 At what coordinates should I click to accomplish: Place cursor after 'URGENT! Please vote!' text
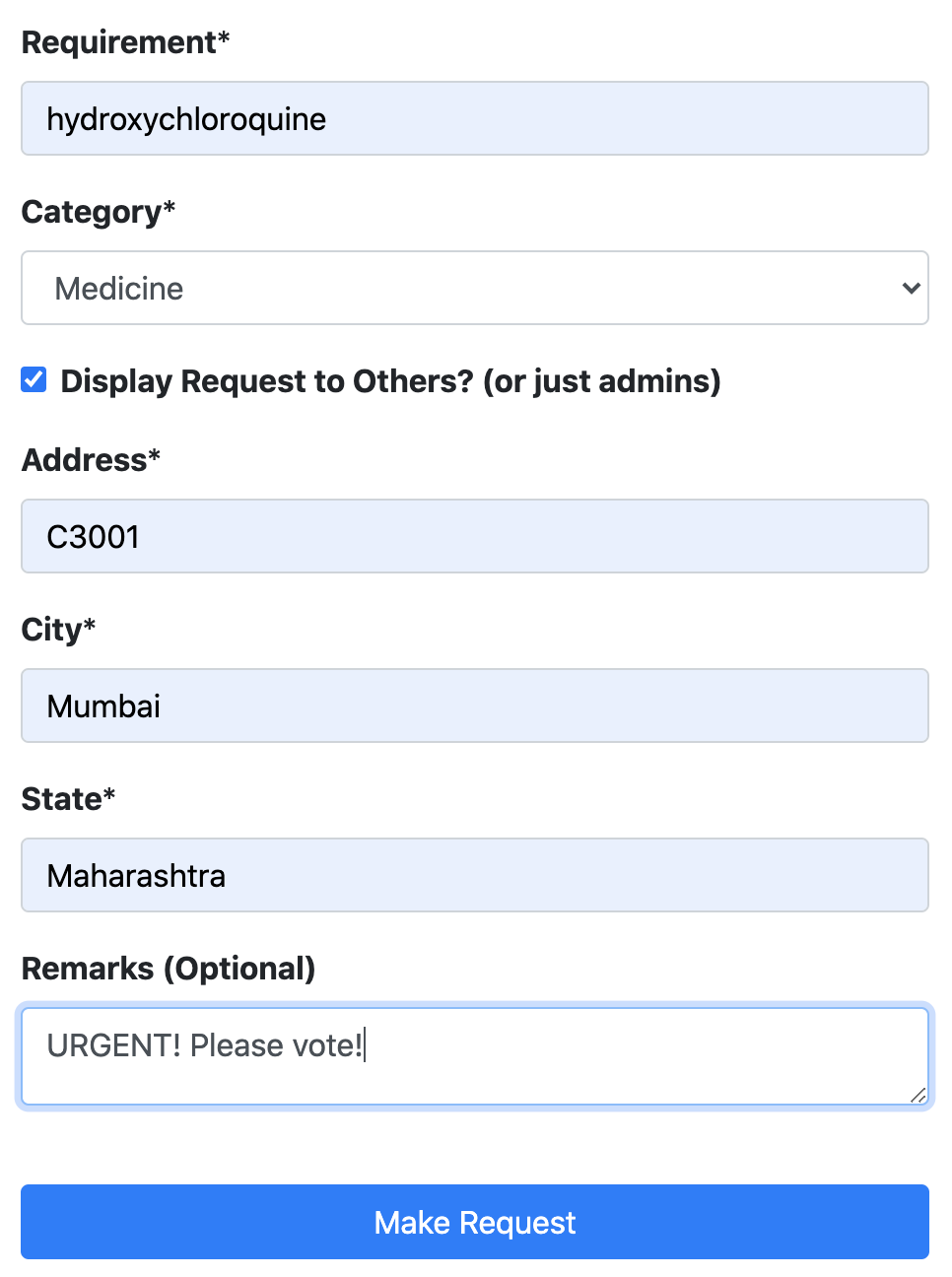pyautogui.click(x=365, y=1045)
